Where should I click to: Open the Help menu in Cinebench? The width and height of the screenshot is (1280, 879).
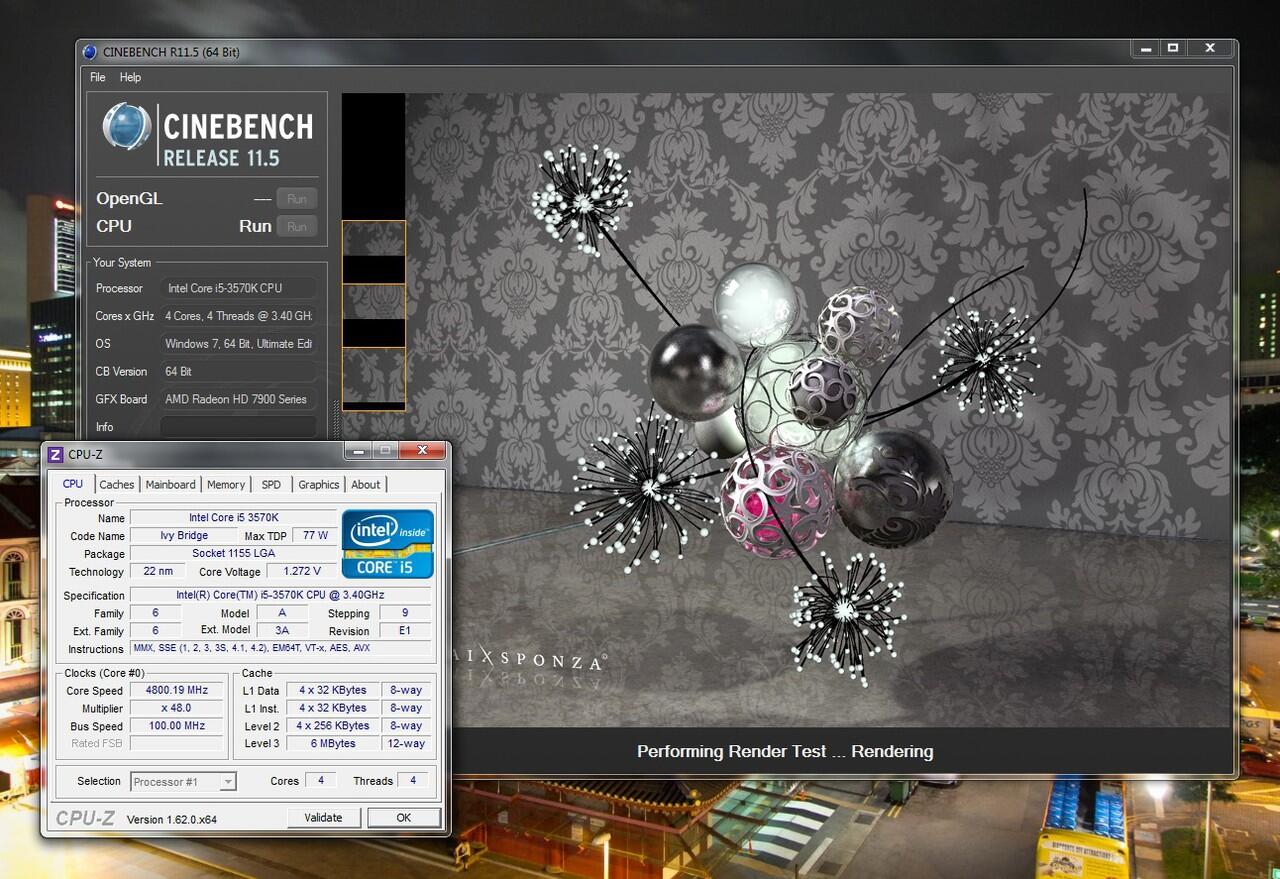pyautogui.click(x=130, y=77)
